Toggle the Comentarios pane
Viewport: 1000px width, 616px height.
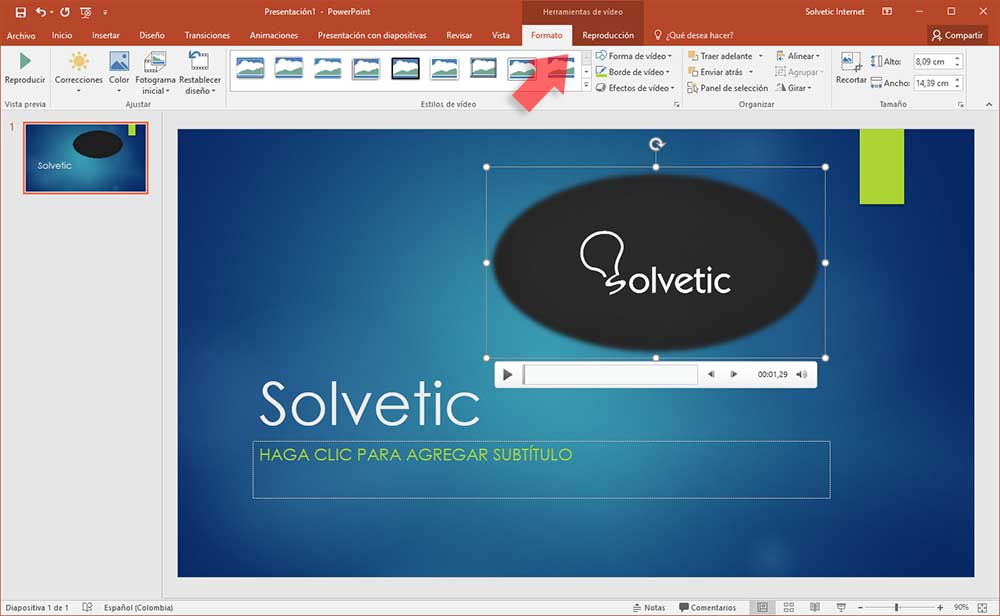coord(707,607)
